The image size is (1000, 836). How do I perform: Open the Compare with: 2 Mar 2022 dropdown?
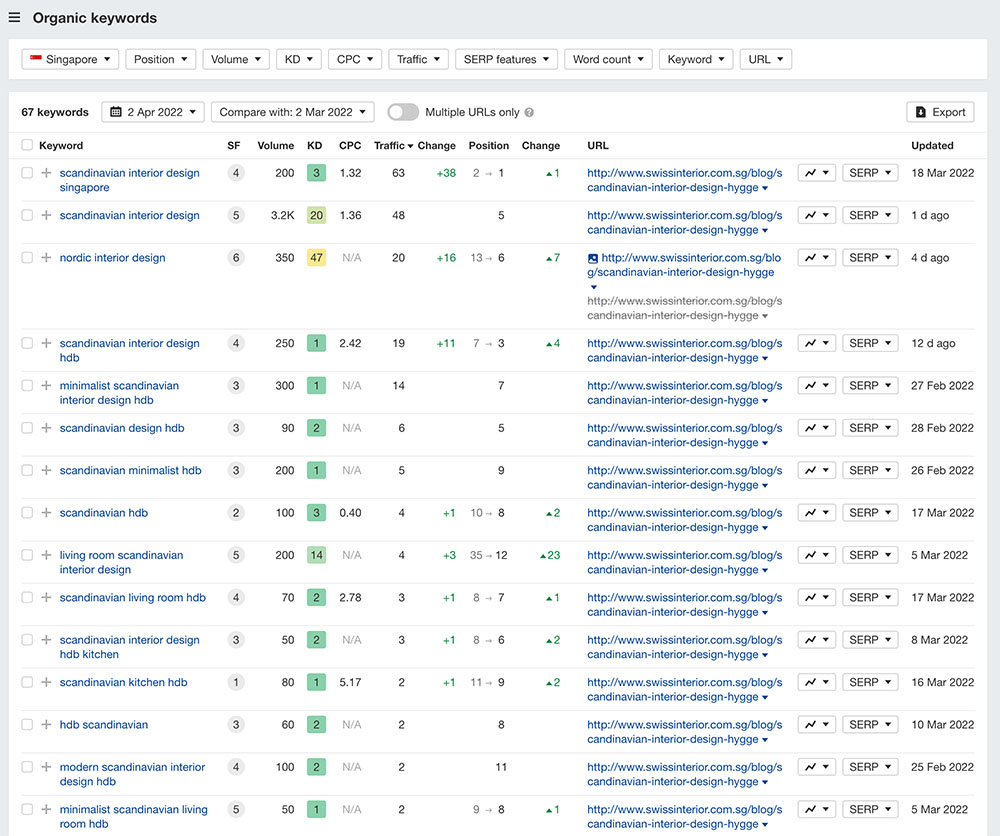[x=292, y=112]
